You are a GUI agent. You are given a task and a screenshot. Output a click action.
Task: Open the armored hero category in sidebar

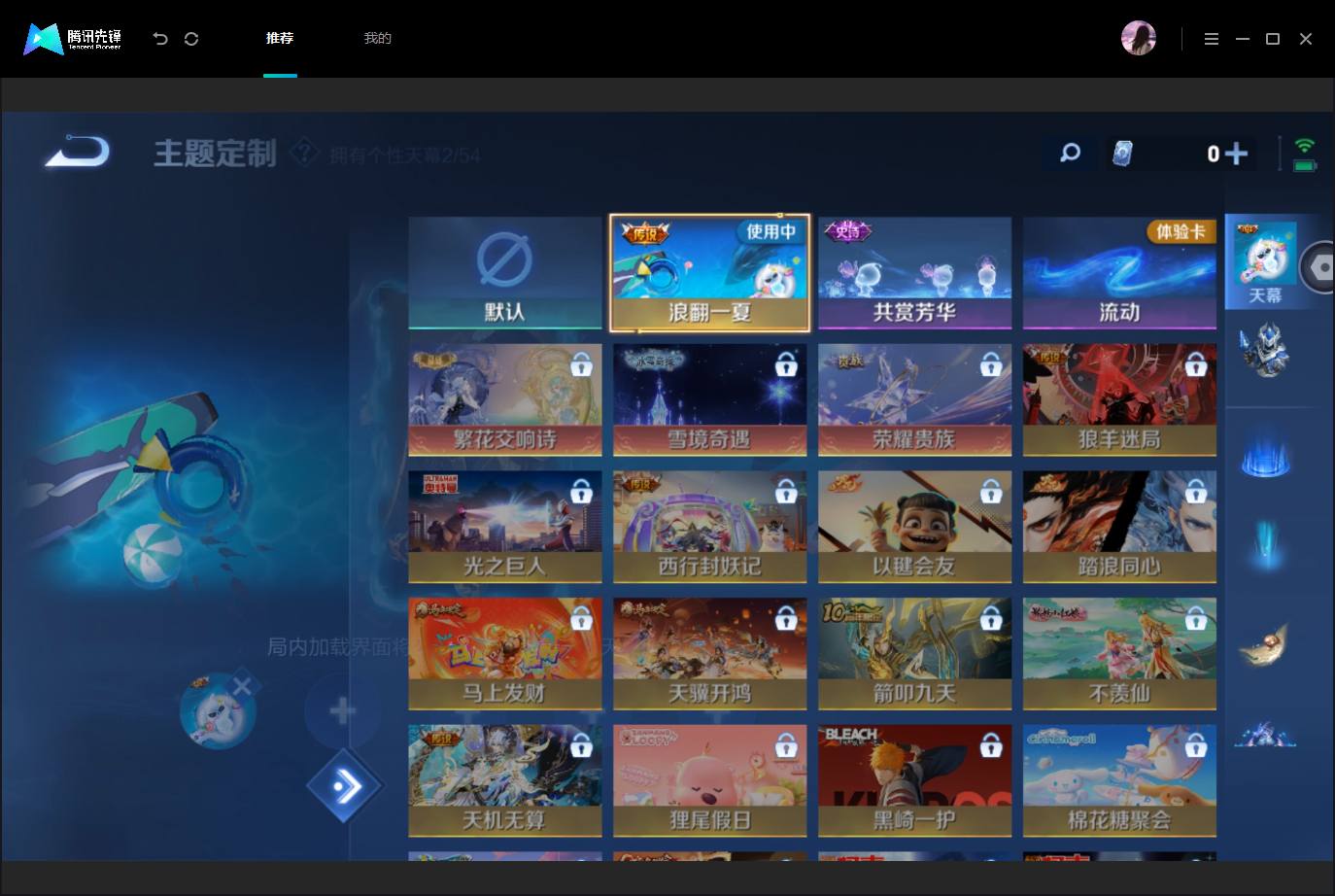[x=1265, y=349]
